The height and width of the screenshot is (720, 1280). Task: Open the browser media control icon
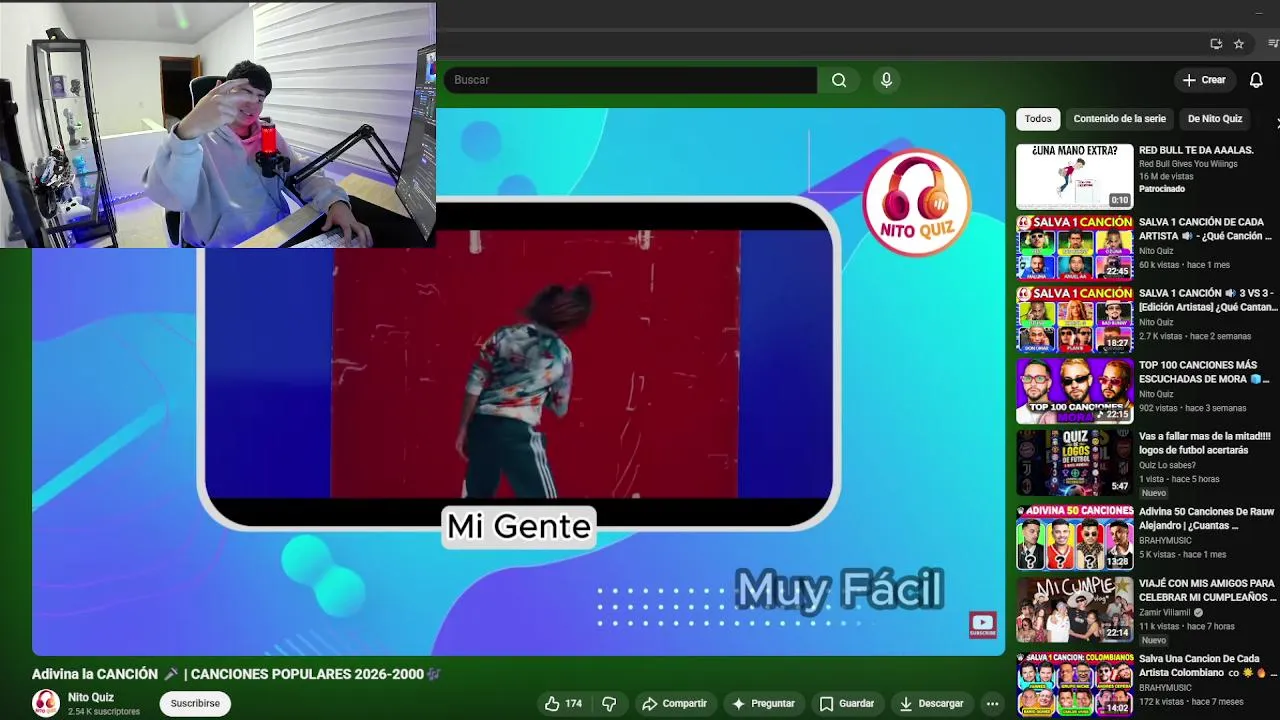[x=1273, y=44]
